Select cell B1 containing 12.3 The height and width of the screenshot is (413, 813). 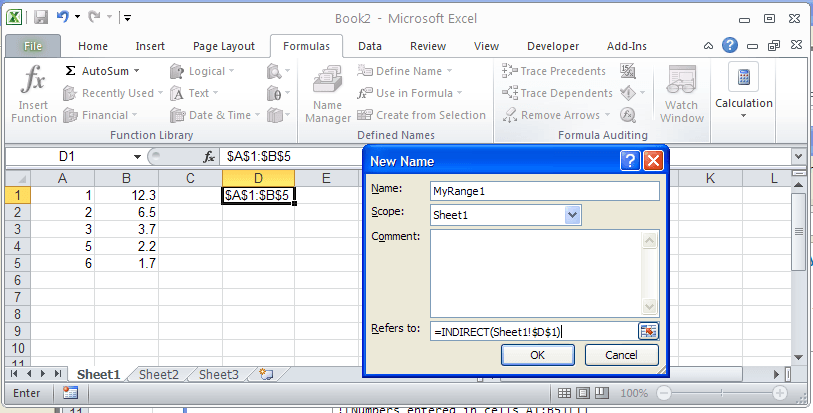click(x=127, y=195)
